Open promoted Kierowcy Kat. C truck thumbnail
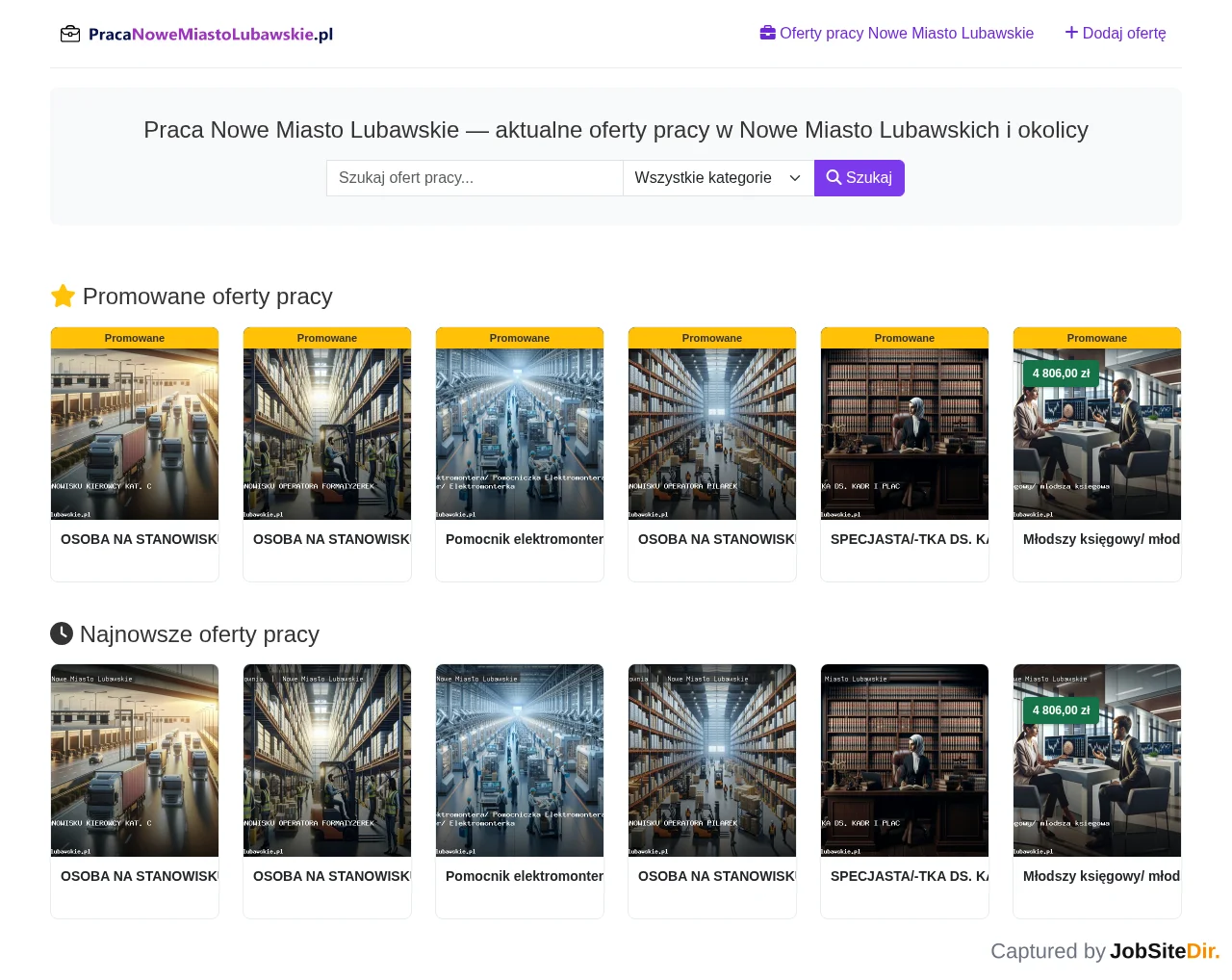 tap(135, 434)
